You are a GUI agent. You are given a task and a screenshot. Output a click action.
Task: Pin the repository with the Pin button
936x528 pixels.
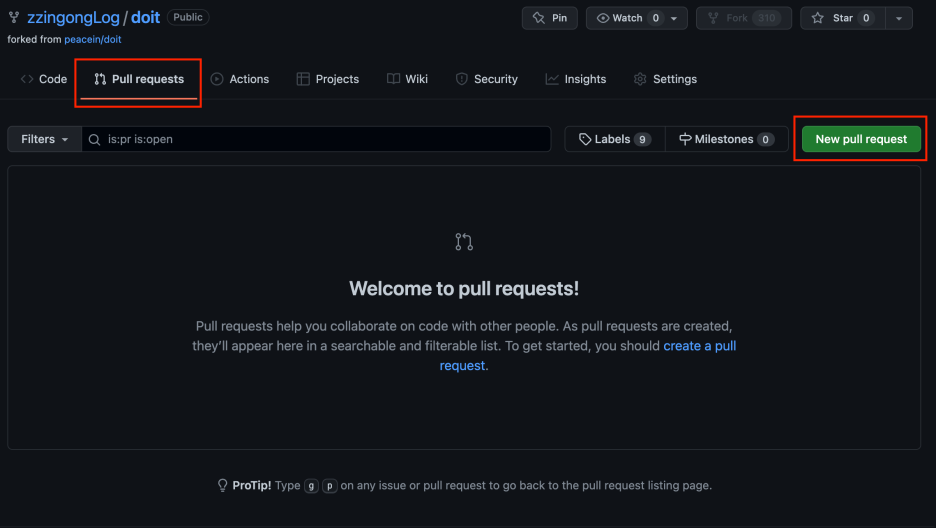(550, 18)
